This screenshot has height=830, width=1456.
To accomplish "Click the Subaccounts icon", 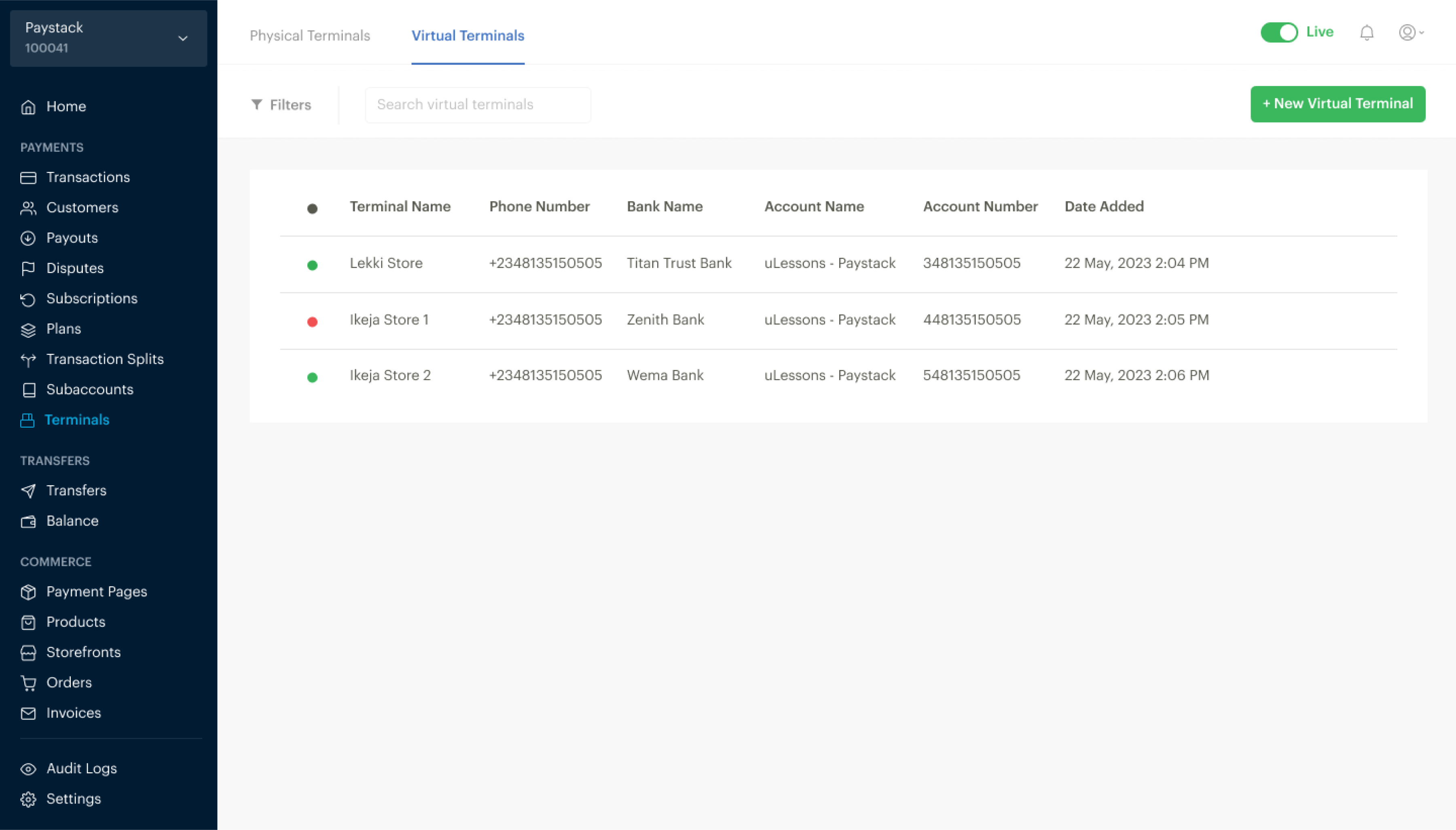I will 28,390.
